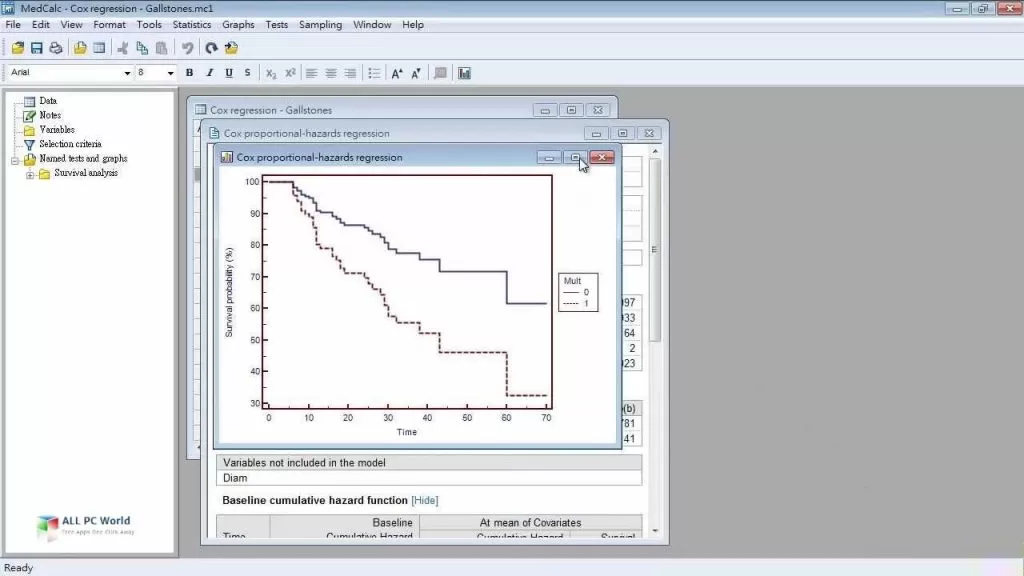Open the spreadsheet grid icon
The height and width of the screenshot is (576, 1024).
(x=99, y=48)
